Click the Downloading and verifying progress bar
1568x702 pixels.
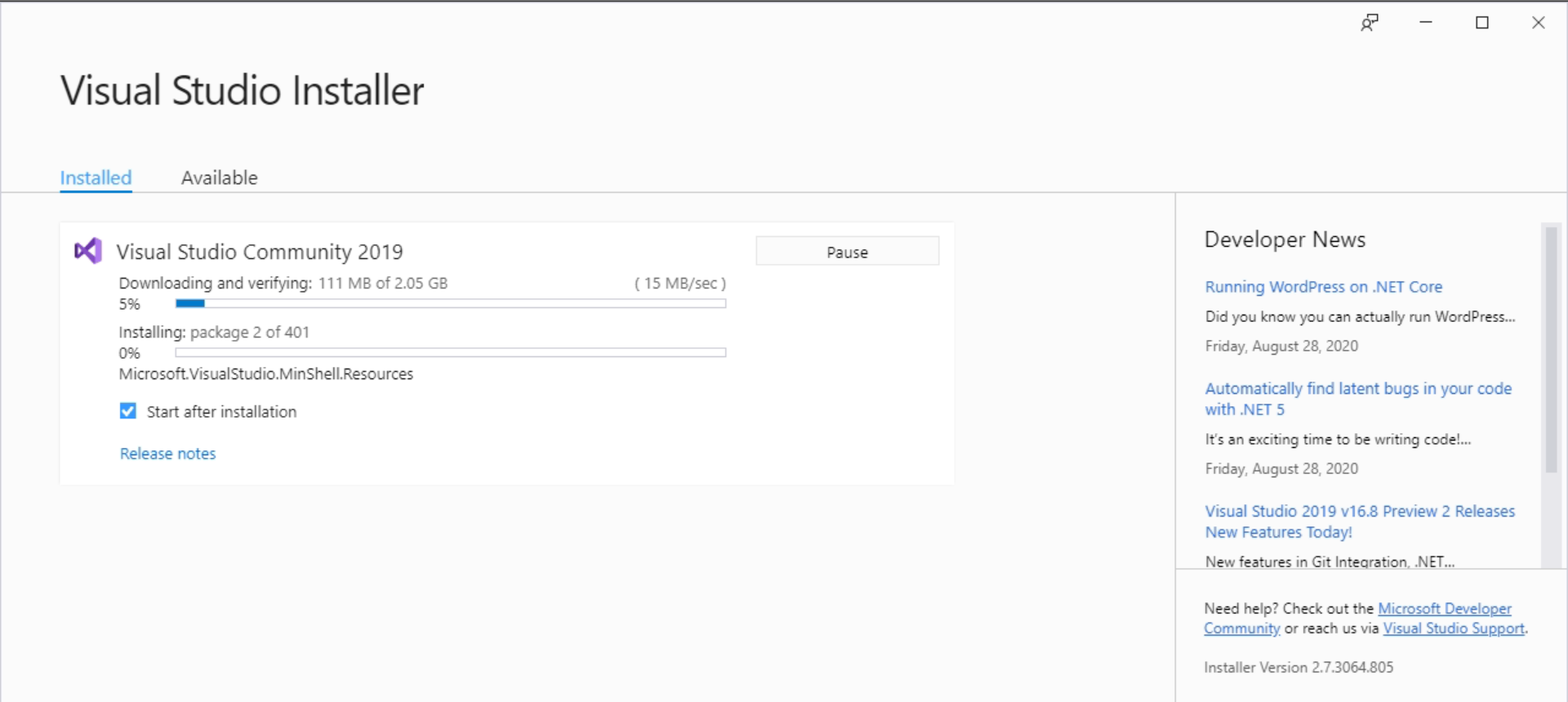coord(451,303)
